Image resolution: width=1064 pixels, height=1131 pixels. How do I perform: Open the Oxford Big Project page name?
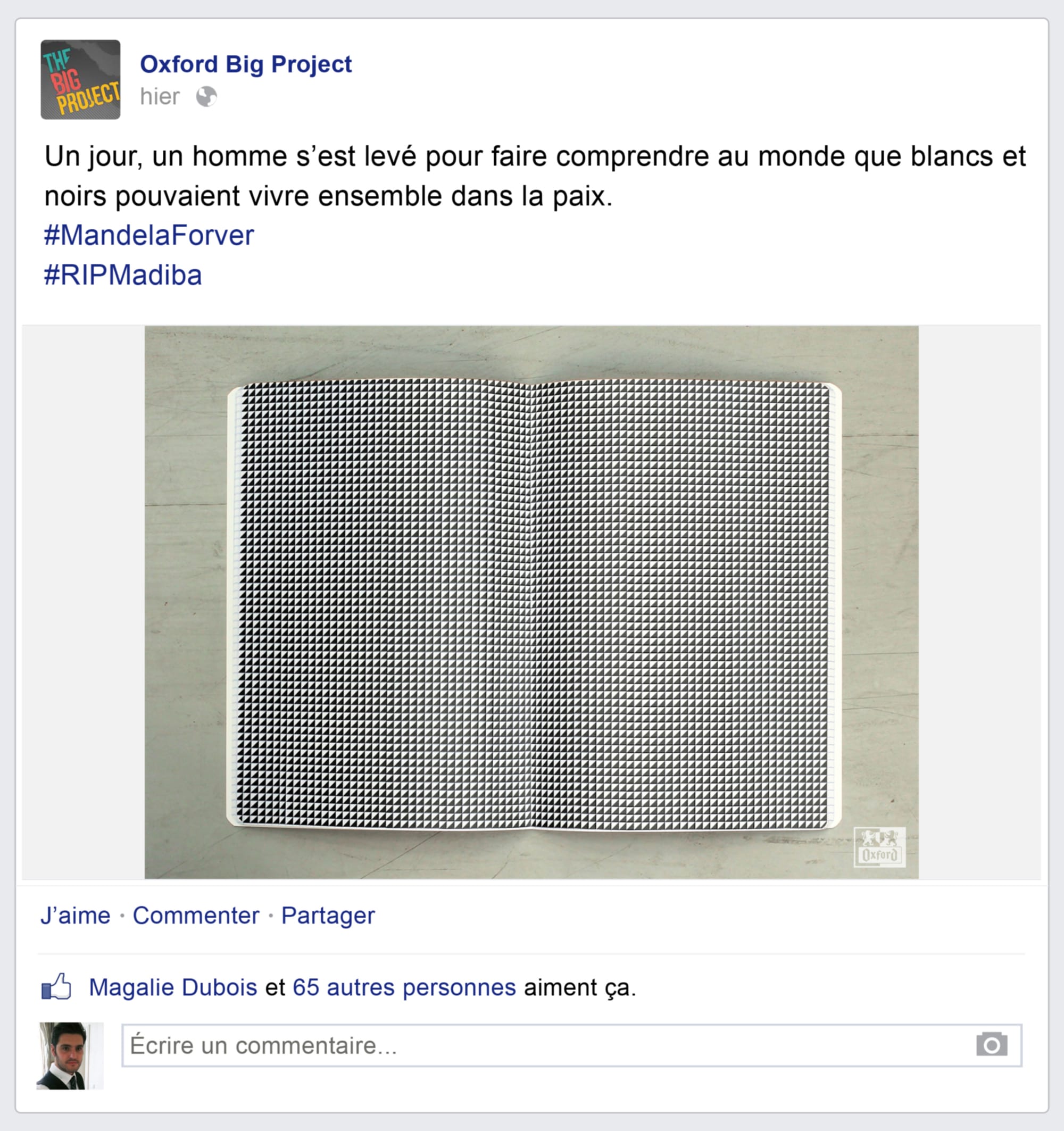(246, 64)
